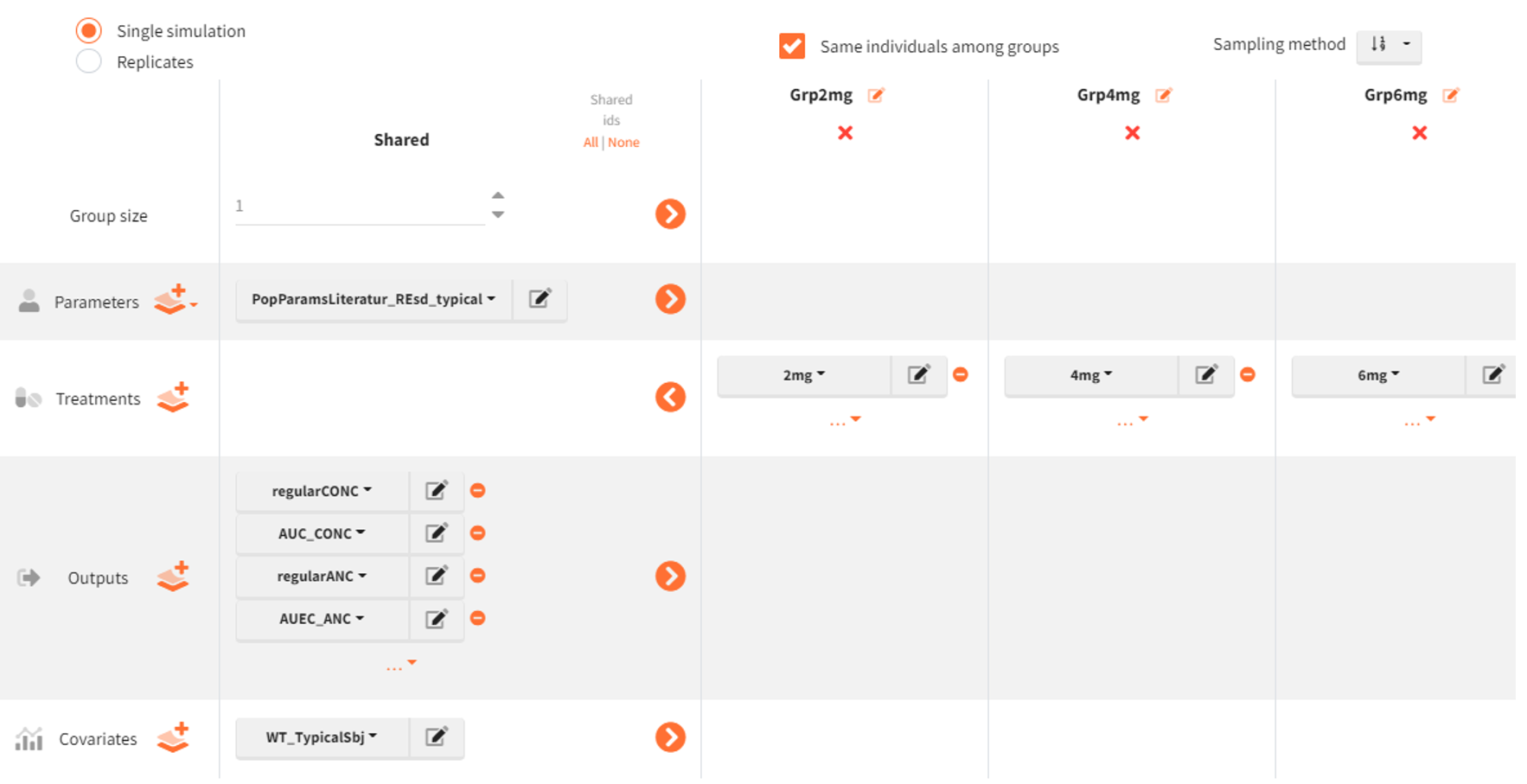Click the Group size input field
The image size is (1527, 784).
tap(359, 207)
